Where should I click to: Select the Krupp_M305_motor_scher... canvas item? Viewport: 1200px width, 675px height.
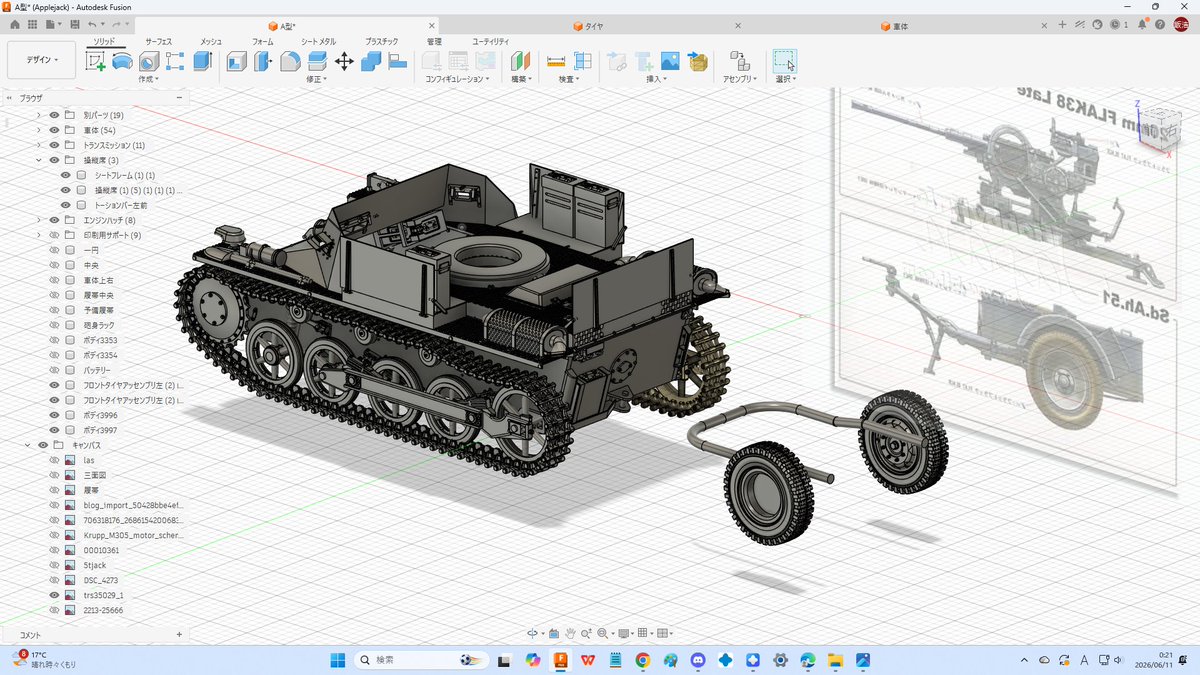coord(132,535)
